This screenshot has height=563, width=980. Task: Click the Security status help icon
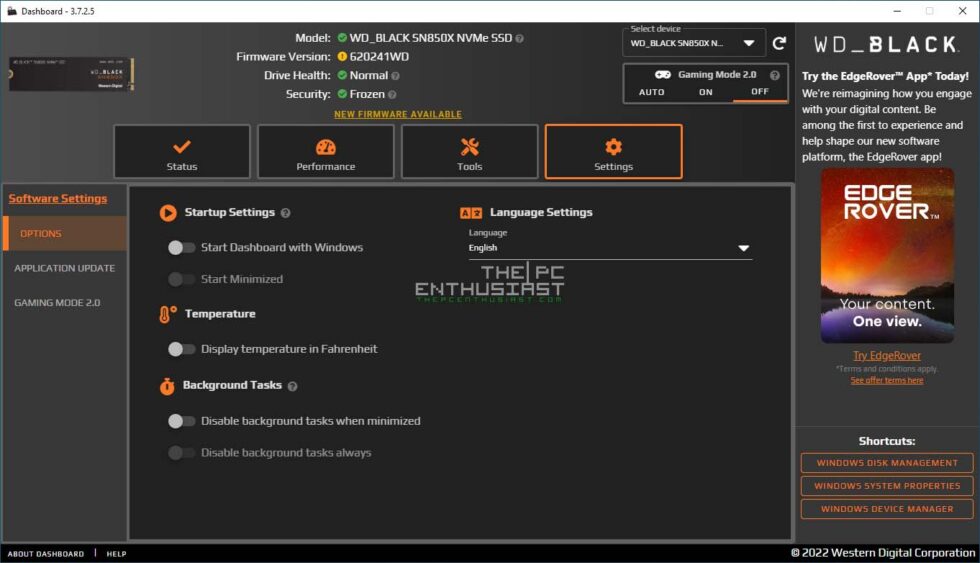[x=392, y=95]
